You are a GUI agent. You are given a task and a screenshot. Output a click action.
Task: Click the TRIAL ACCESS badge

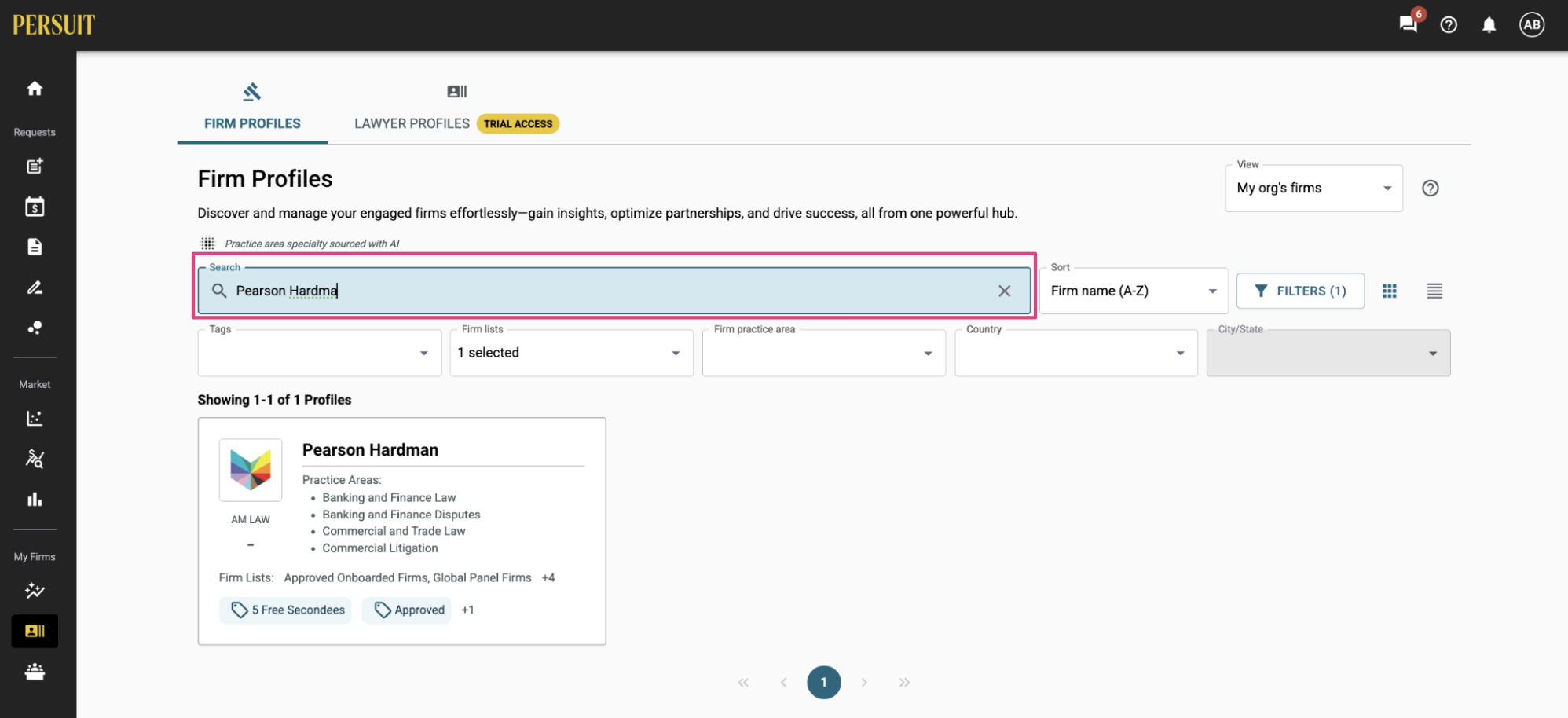(518, 123)
